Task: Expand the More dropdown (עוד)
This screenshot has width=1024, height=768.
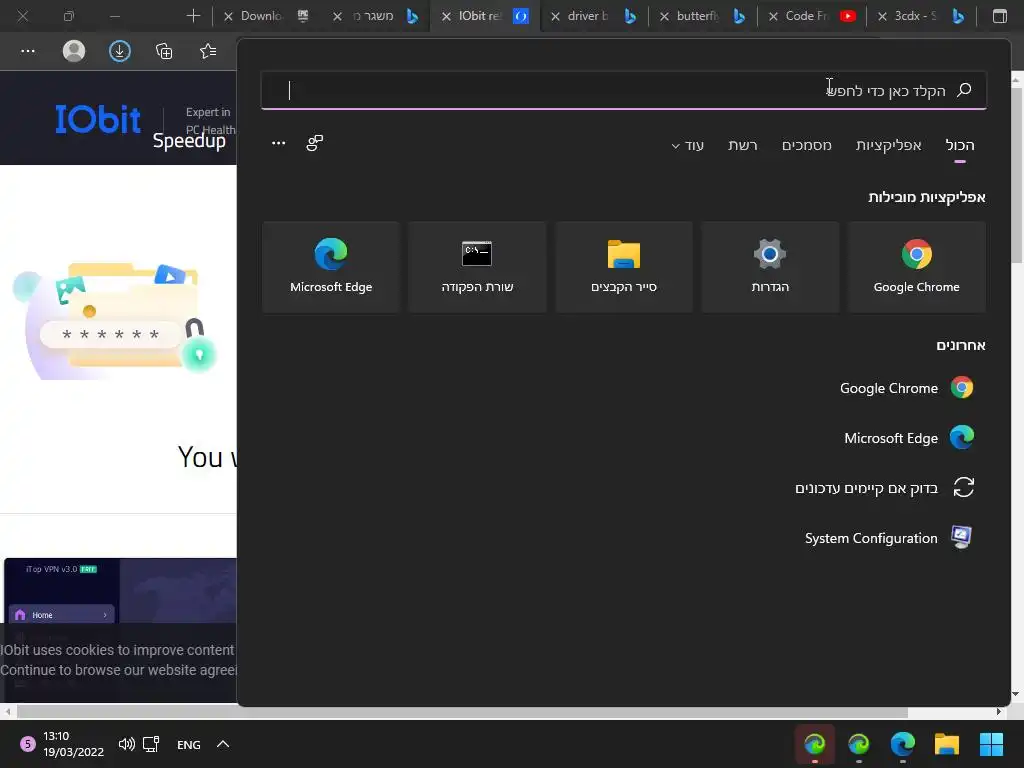Action: point(688,145)
